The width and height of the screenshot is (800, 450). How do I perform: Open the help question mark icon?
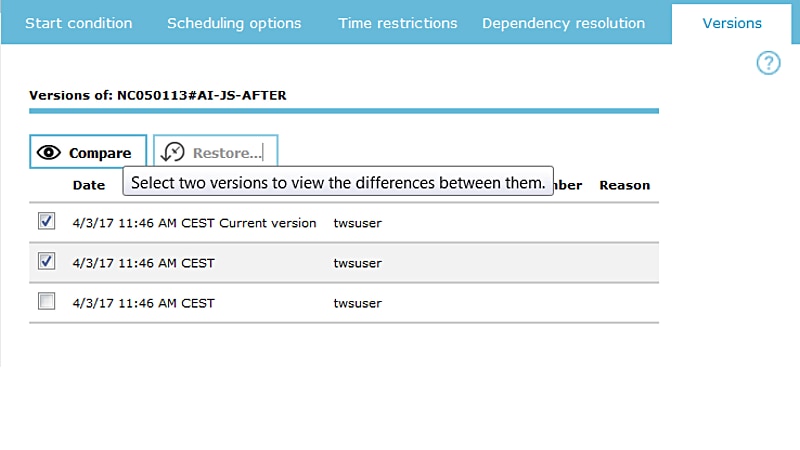(768, 63)
